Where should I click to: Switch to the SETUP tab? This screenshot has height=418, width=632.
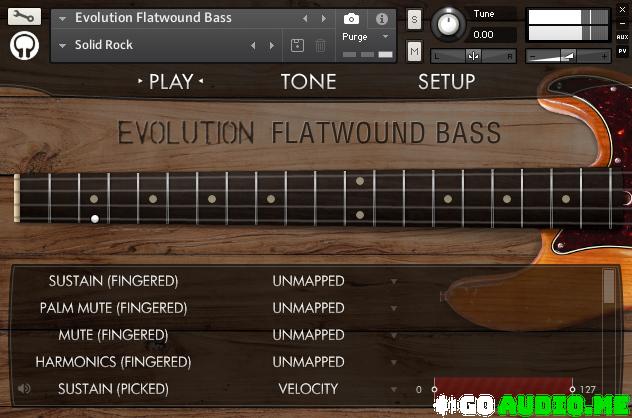tap(447, 82)
